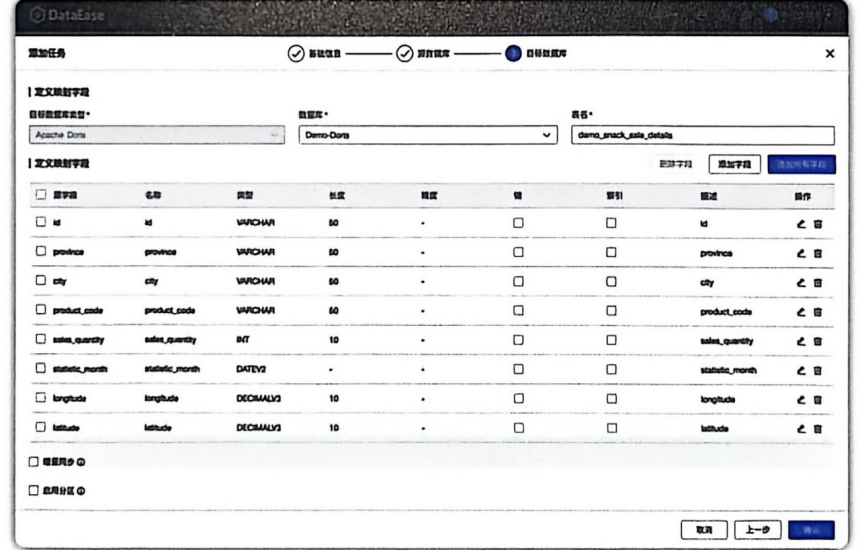Enable the 增量同步 incremental sync checkbox
860x550 pixels.
tap(33, 462)
